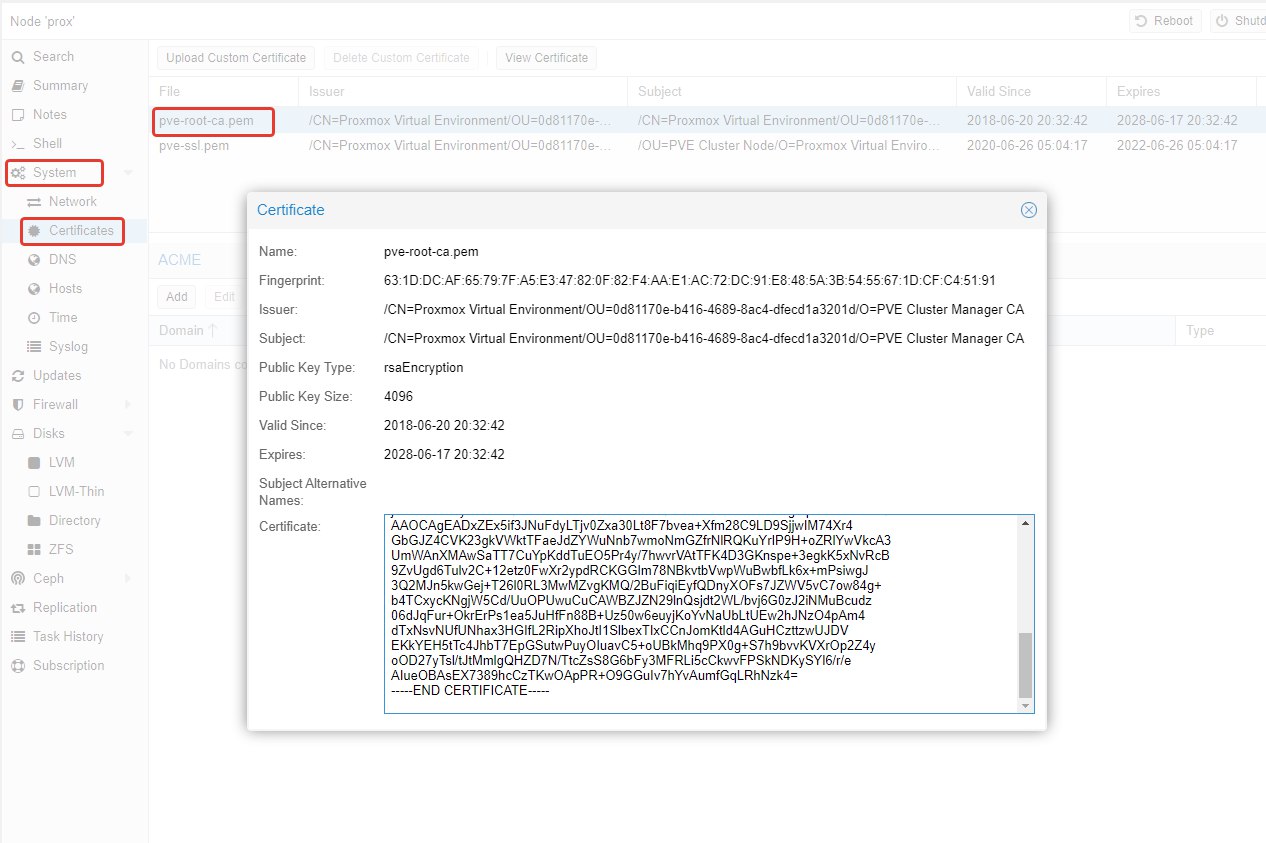The width and height of the screenshot is (1266, 843).
Task: Click the Subscription lifebuoy icon
Action: [x=17, y=666]
